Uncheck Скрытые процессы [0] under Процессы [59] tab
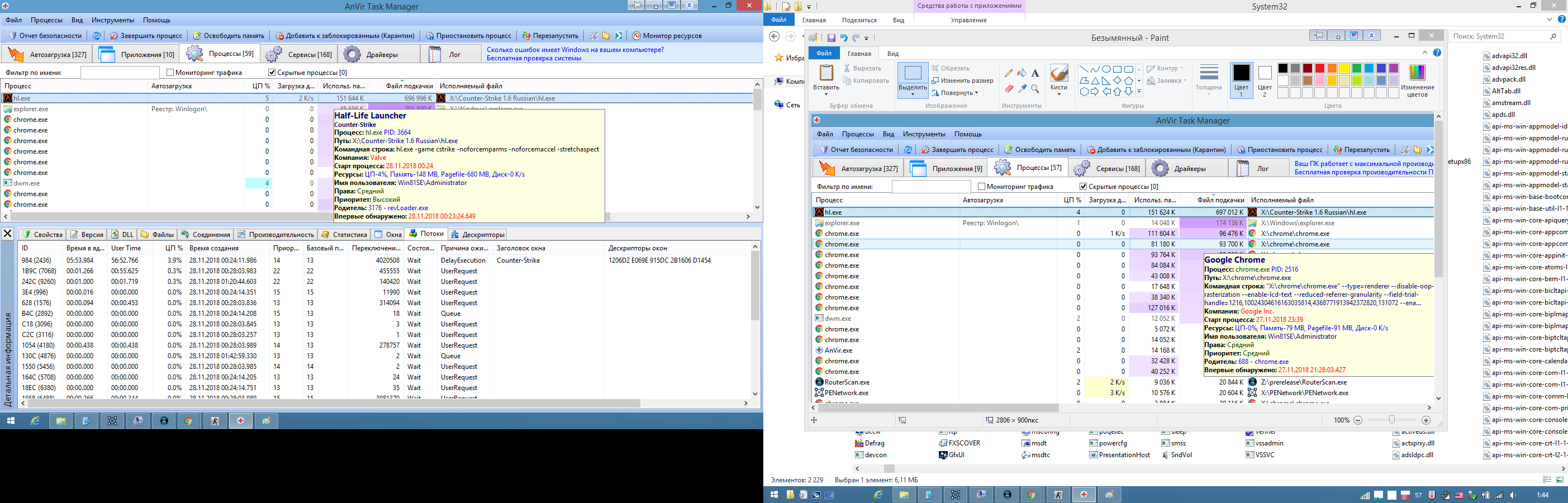Screen dimensions: 1568x503 pyautogui.click(x=272, y=73)
